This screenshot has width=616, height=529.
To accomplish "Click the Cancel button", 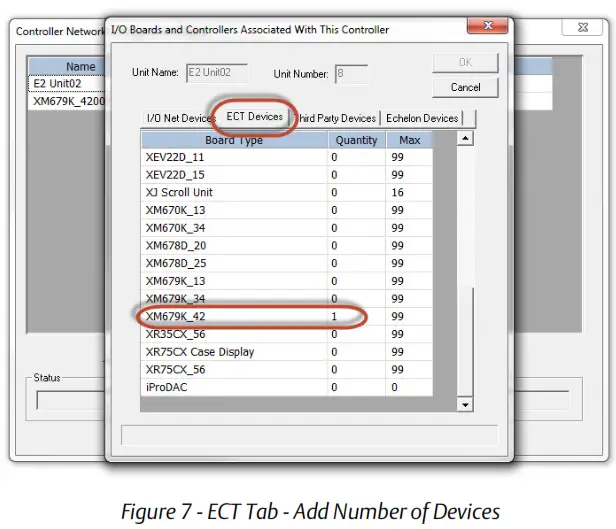I will click(465, 87).
